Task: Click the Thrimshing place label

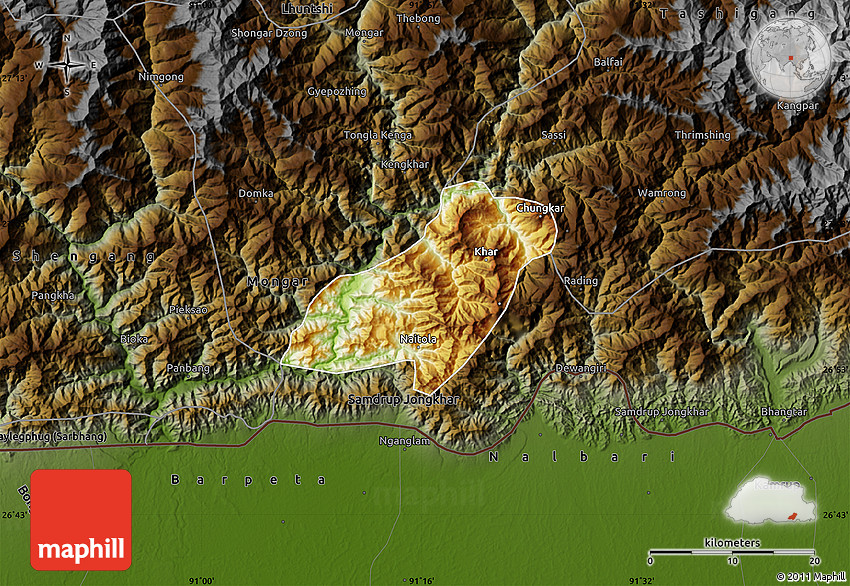Action: pyautogui.click(x=702, y=135)
